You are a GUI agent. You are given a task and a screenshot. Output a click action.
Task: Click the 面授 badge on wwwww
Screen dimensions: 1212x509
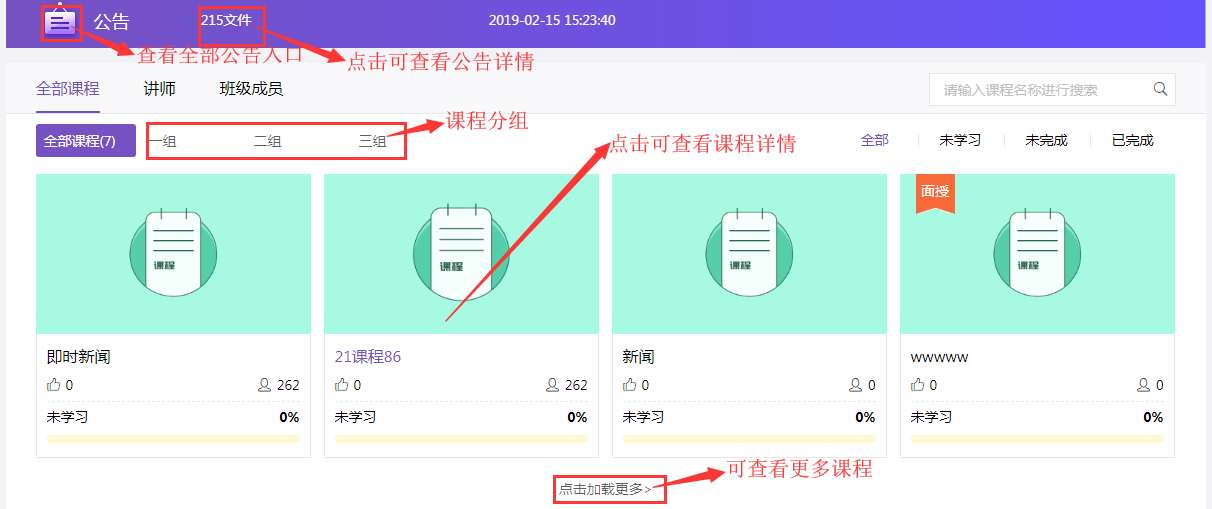click(935, 192)
